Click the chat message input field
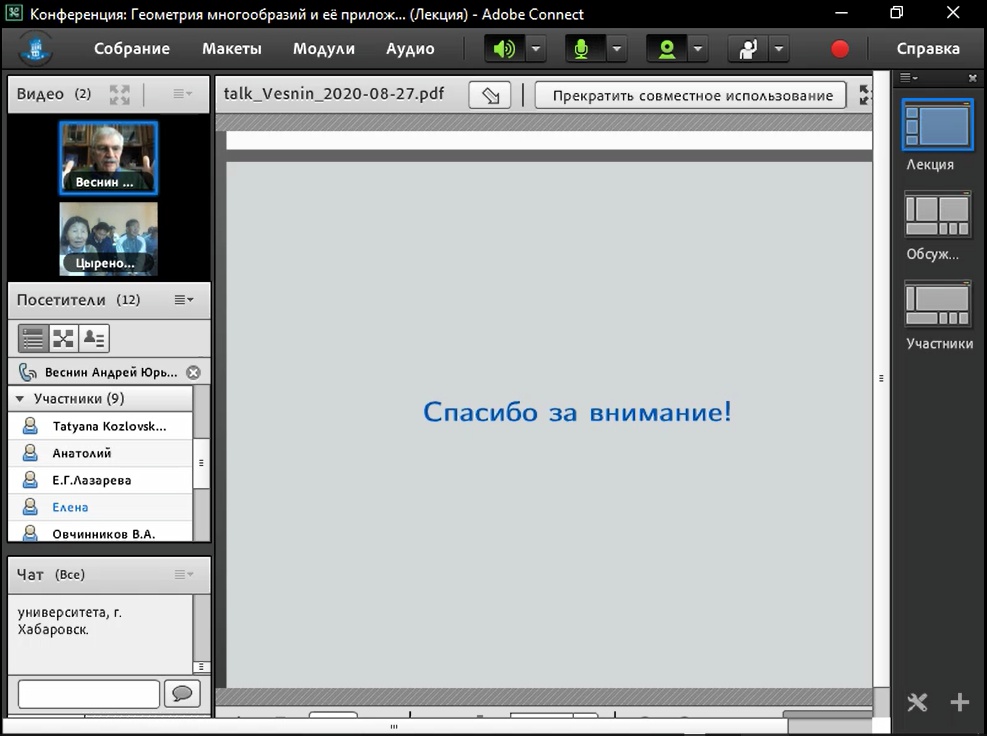The width and height of the screenshot is (987, 736). [89, 693]
